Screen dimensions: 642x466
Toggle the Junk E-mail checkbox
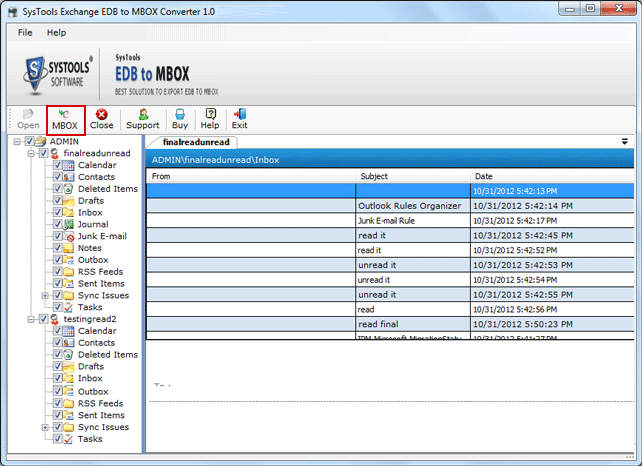click(57, 236)
